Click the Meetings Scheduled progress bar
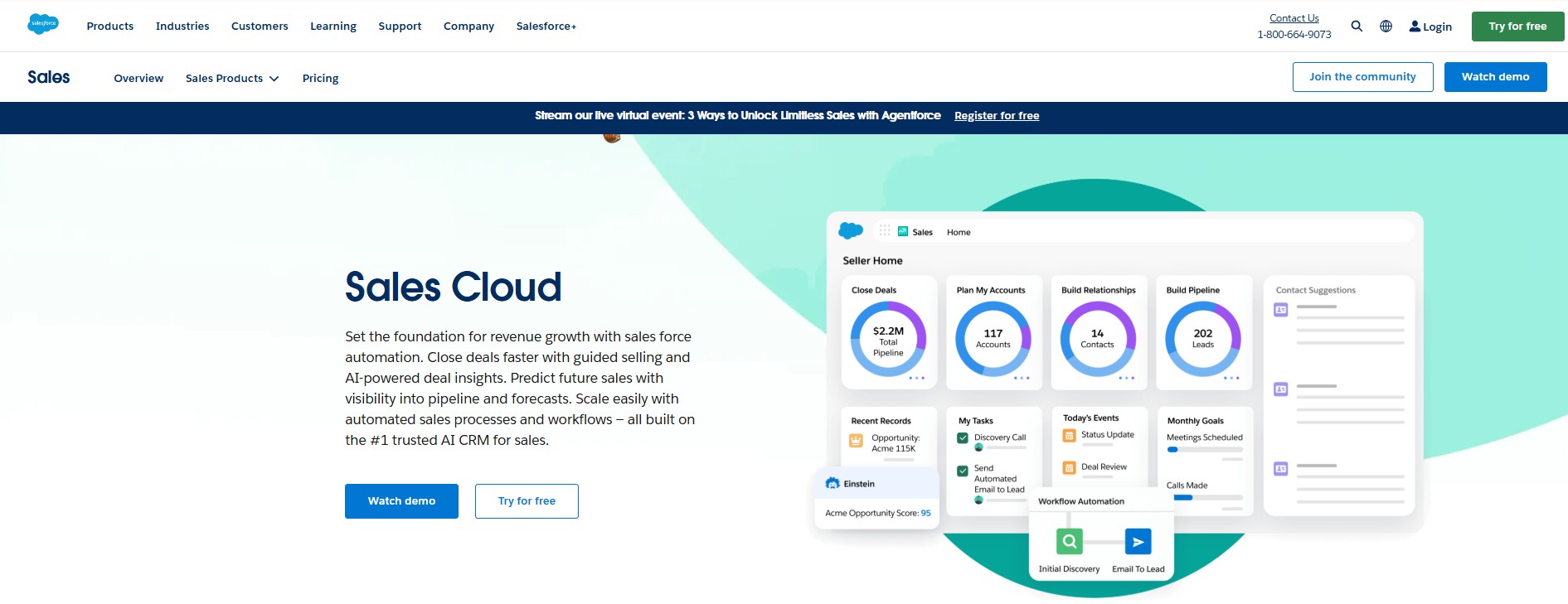The image size is (1568, 604). 1205,449
